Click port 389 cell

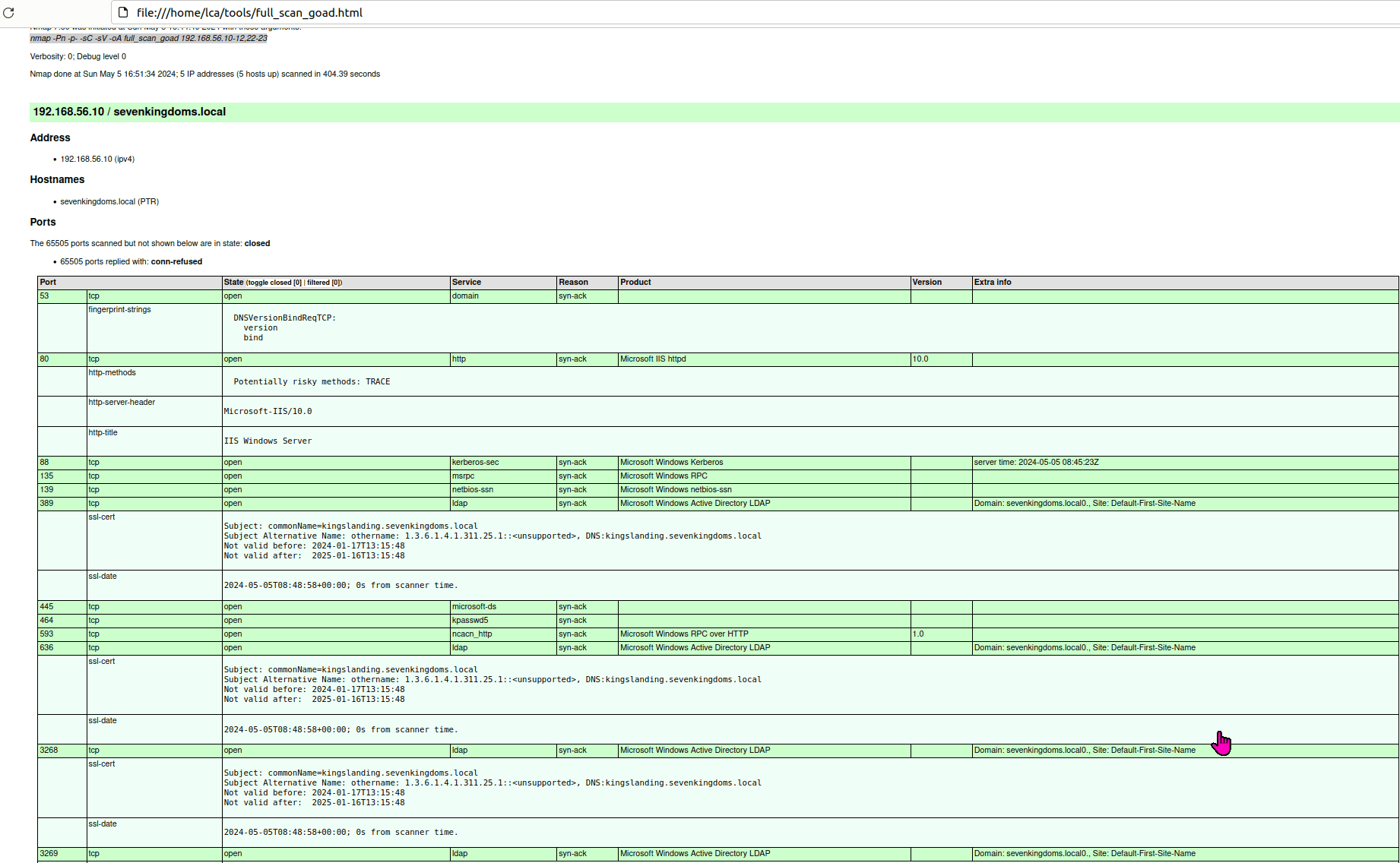[62, 504]
